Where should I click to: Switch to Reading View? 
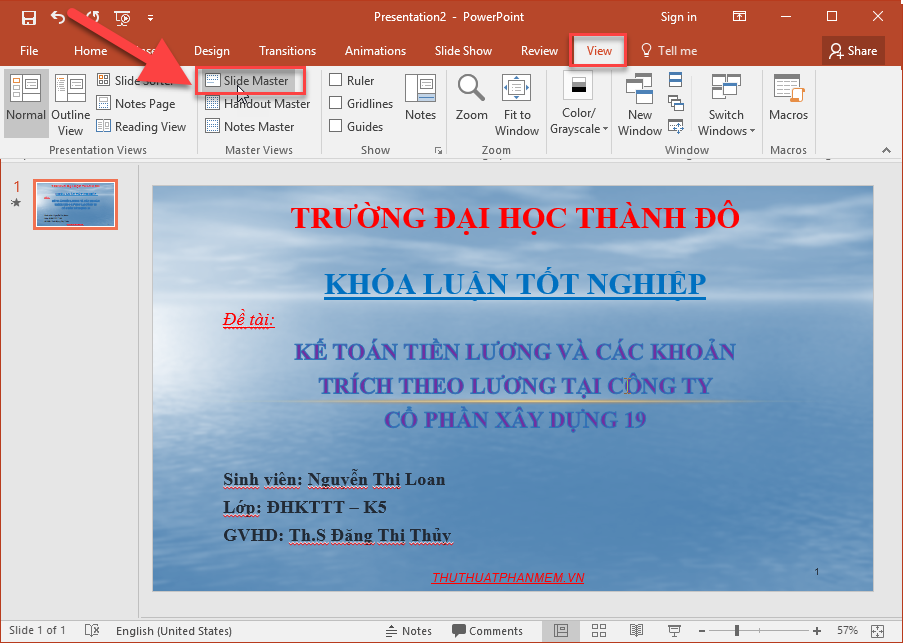(x=141, y=127)
